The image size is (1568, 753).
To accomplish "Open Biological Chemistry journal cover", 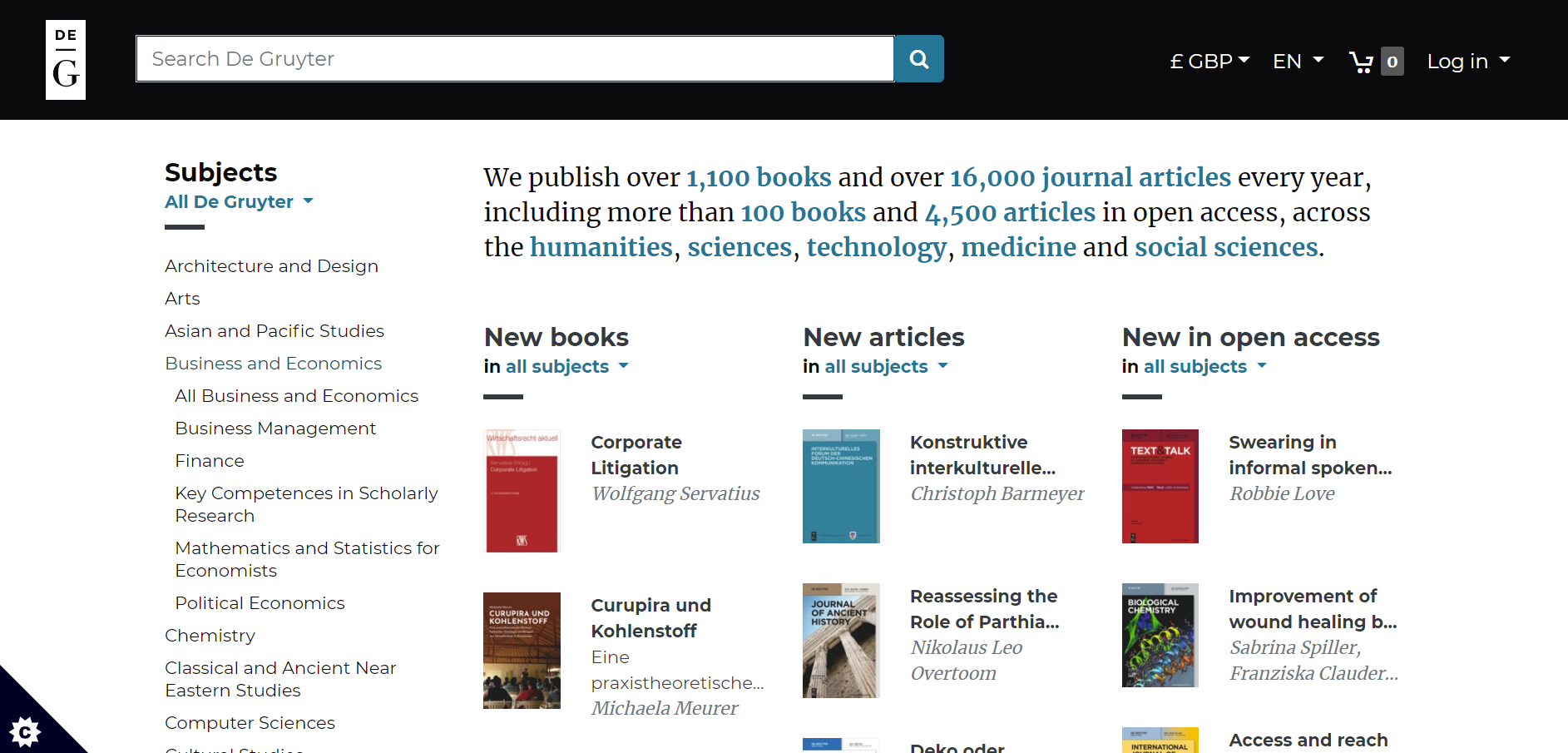I will click(1160, 636).
